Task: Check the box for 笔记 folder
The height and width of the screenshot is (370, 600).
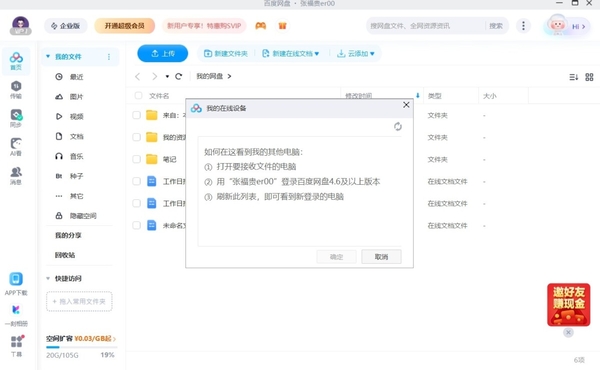Action: (x=136, y=159)
